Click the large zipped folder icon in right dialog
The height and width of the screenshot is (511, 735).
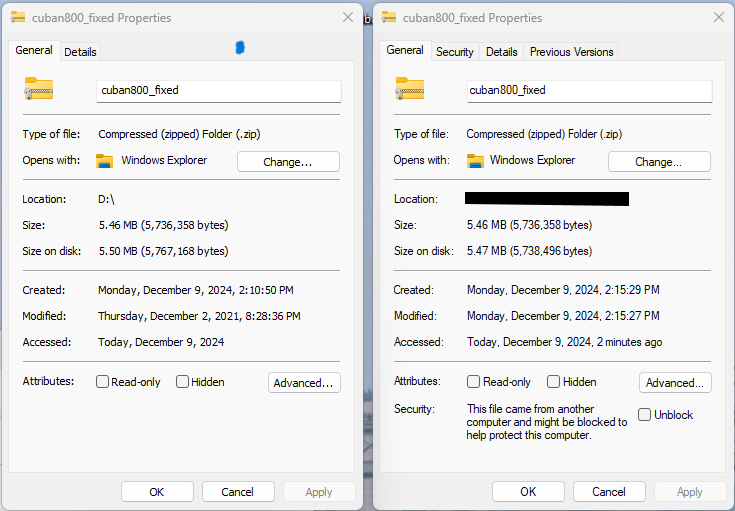click(409, 89)
